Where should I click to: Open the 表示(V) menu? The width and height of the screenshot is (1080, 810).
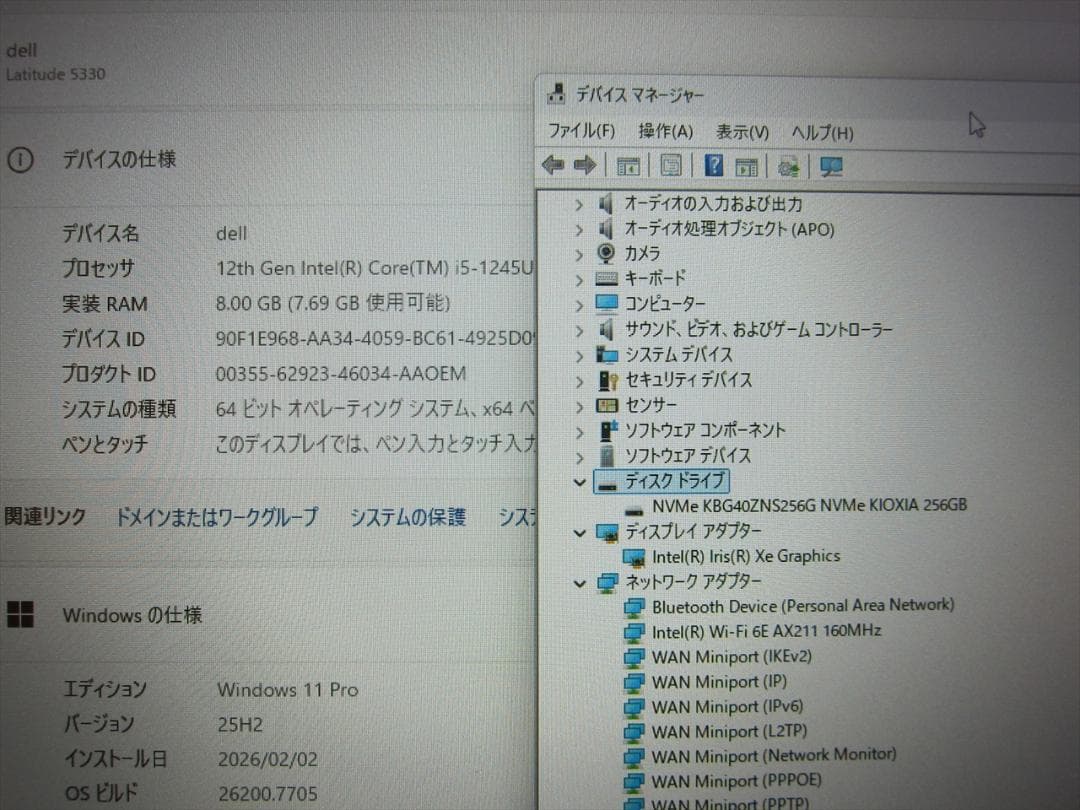tap(743, 131)
